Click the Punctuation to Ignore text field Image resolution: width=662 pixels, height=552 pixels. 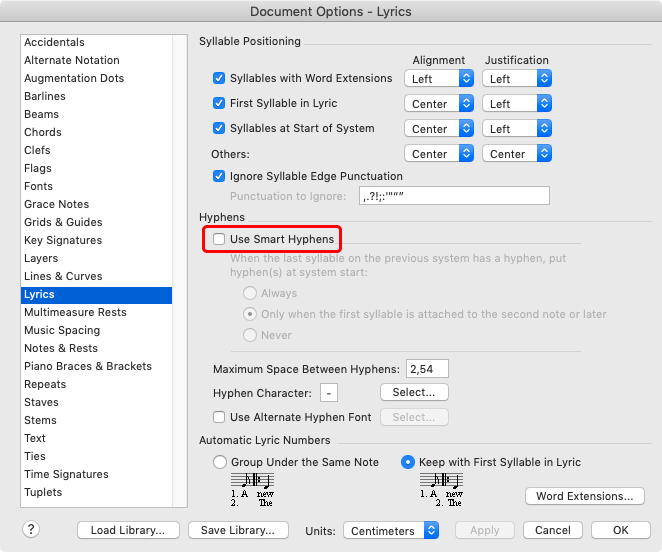point(453,196)
